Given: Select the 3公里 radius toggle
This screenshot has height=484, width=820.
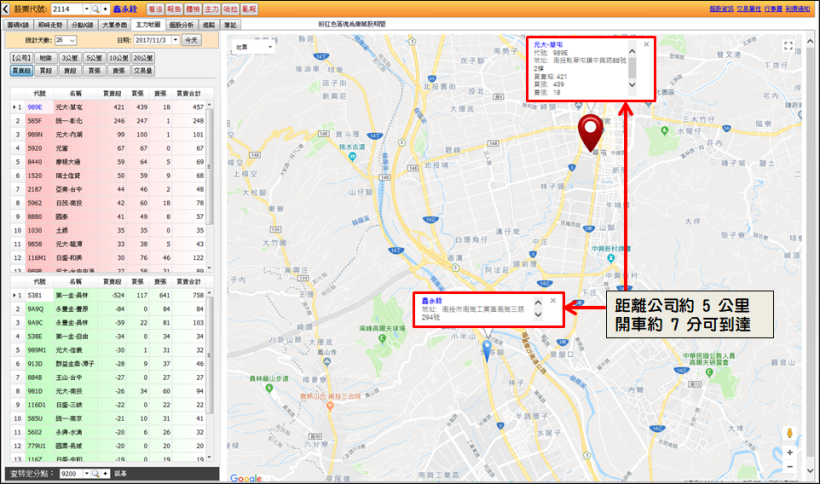Looking at the screenshot, I should (70, 58).
